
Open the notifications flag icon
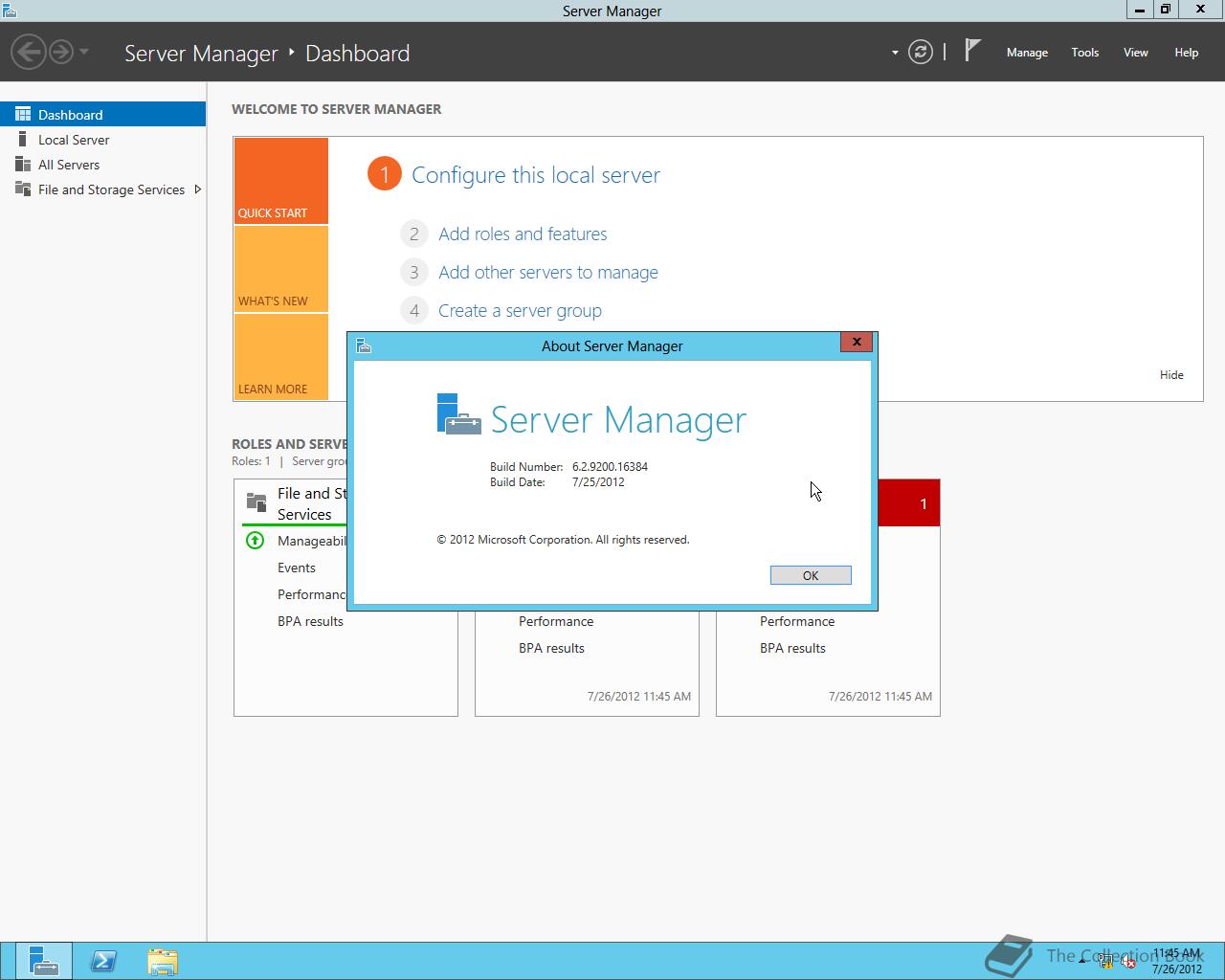point(972,50)
